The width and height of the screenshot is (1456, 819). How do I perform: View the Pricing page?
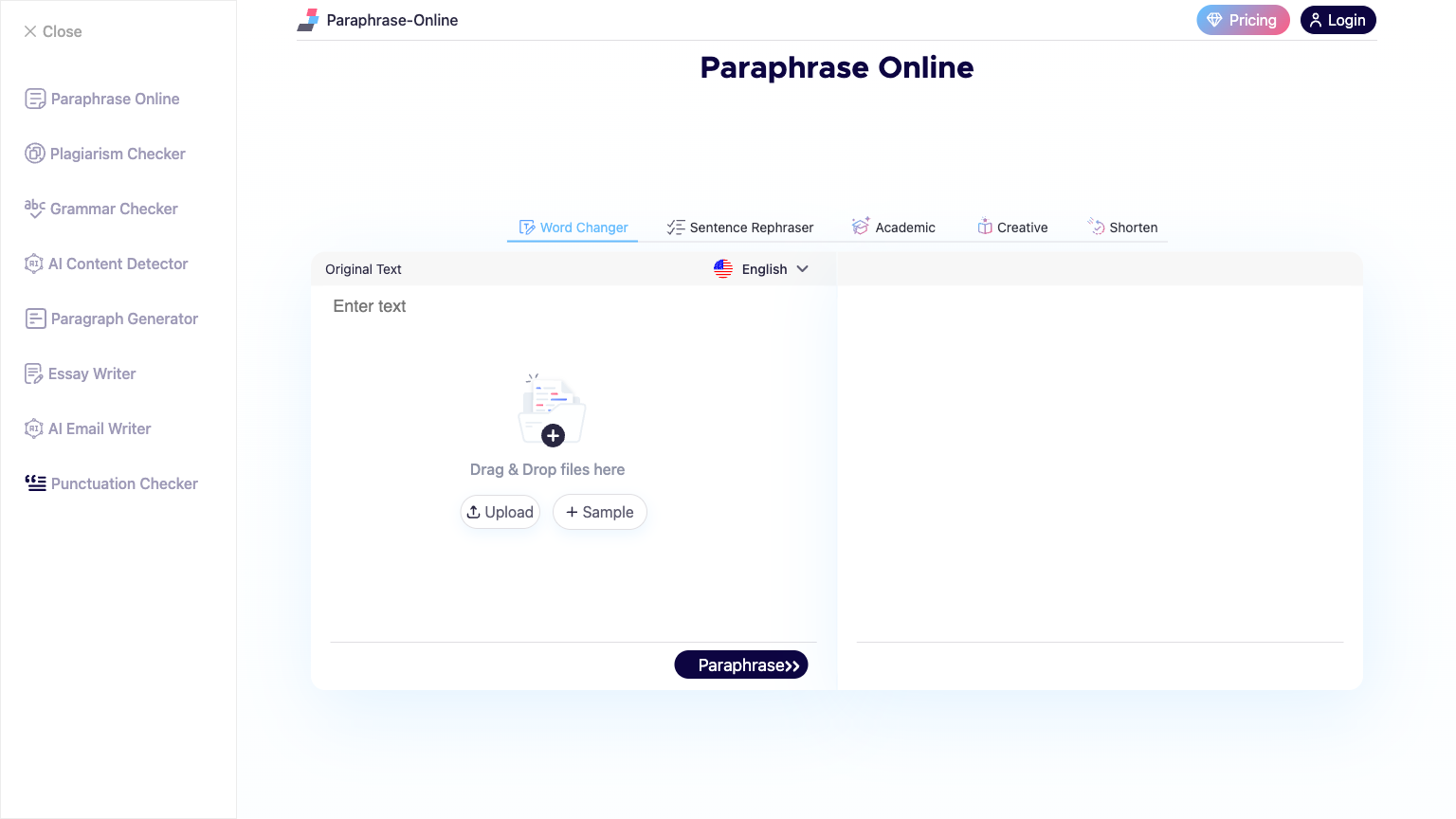(x=1243, y=20)
